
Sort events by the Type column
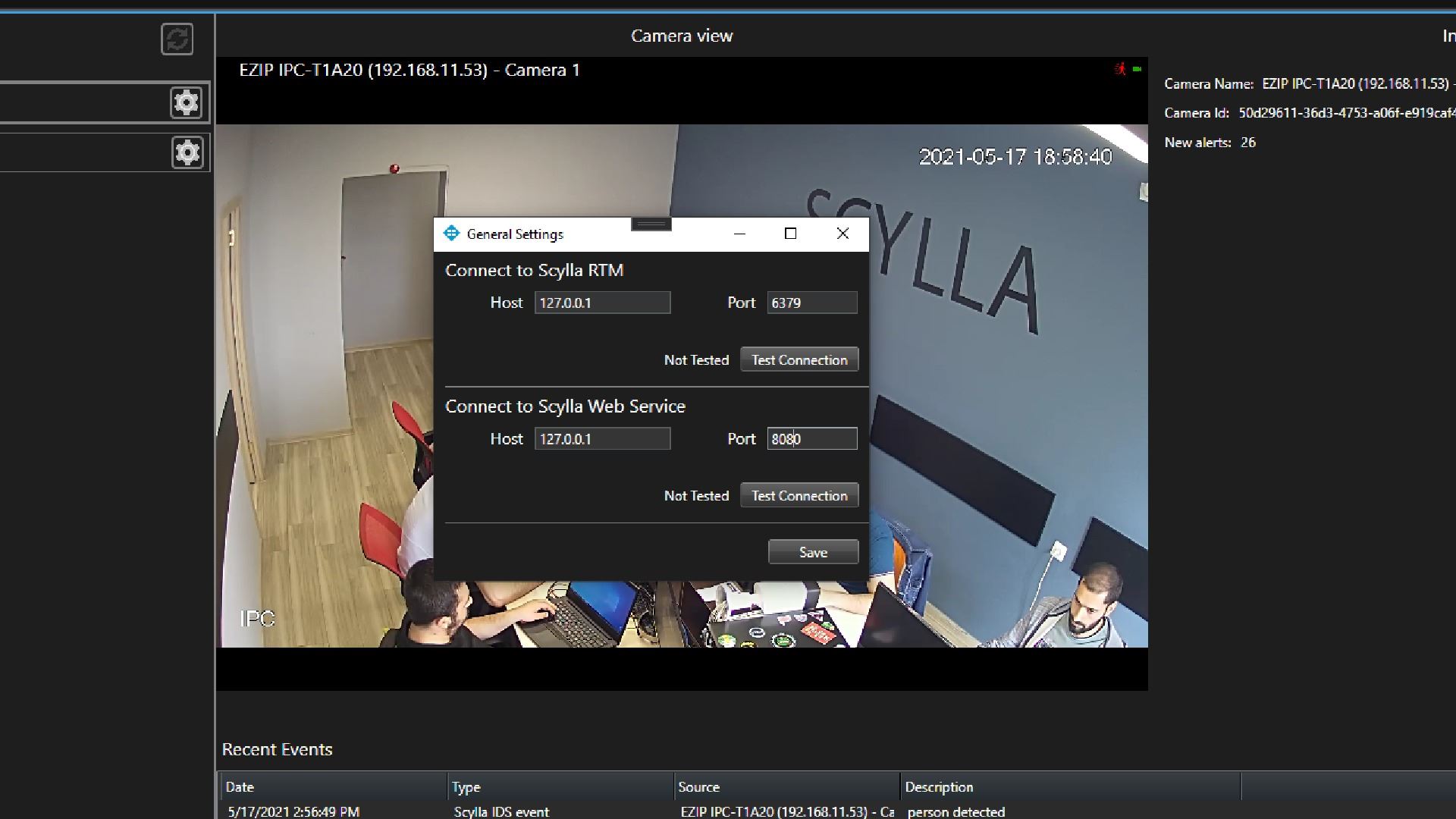pos(560,786)
